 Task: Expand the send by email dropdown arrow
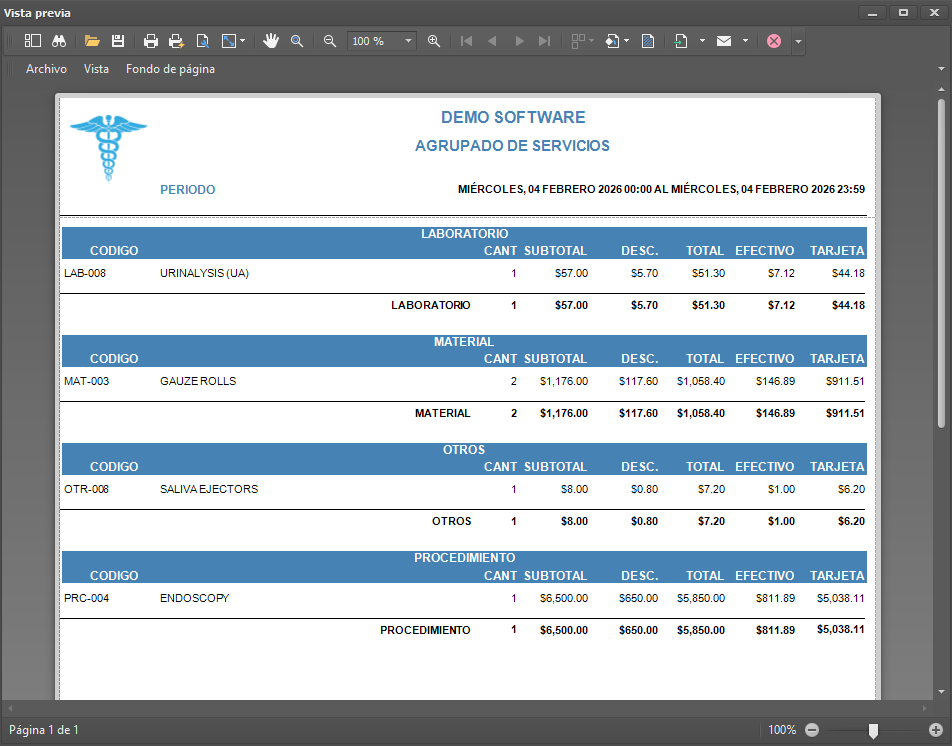point(745,41)
